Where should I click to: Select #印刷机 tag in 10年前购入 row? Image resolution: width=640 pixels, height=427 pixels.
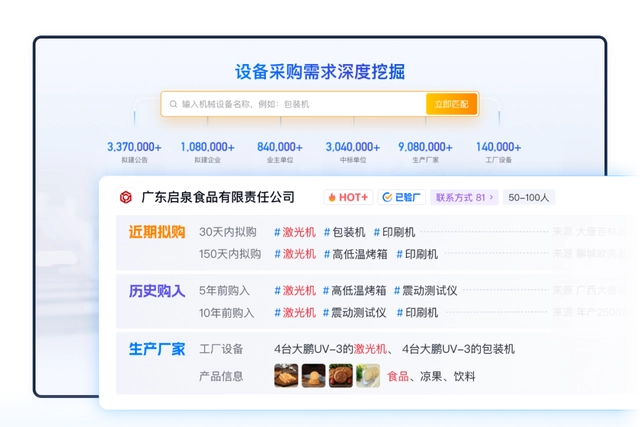coord(417,313)
